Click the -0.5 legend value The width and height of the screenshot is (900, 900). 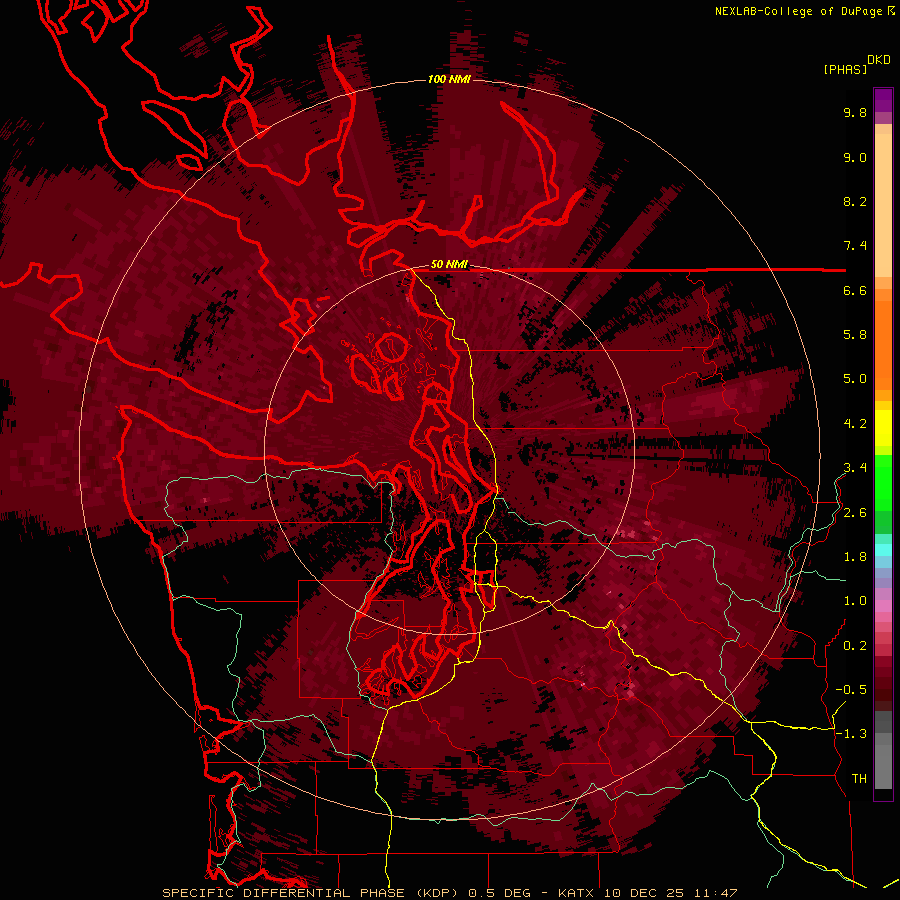851,690
